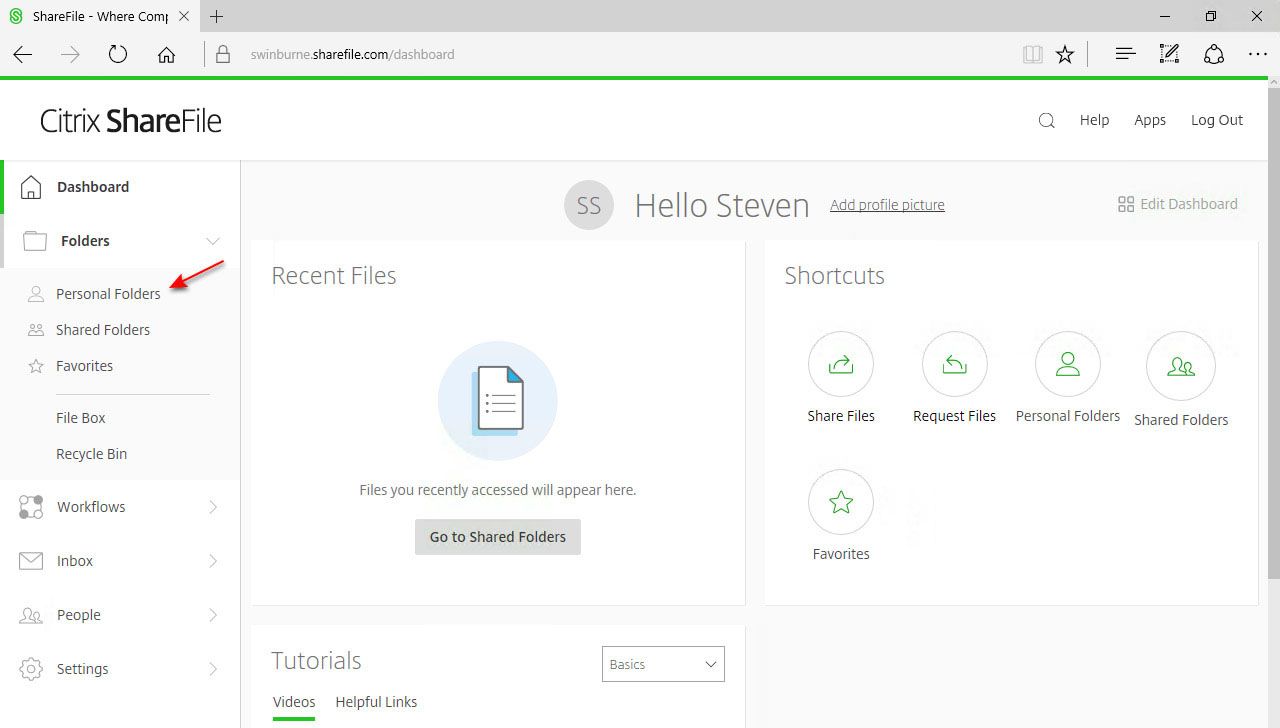Click the Request Files shortcut icon

[x=954, y=365]
